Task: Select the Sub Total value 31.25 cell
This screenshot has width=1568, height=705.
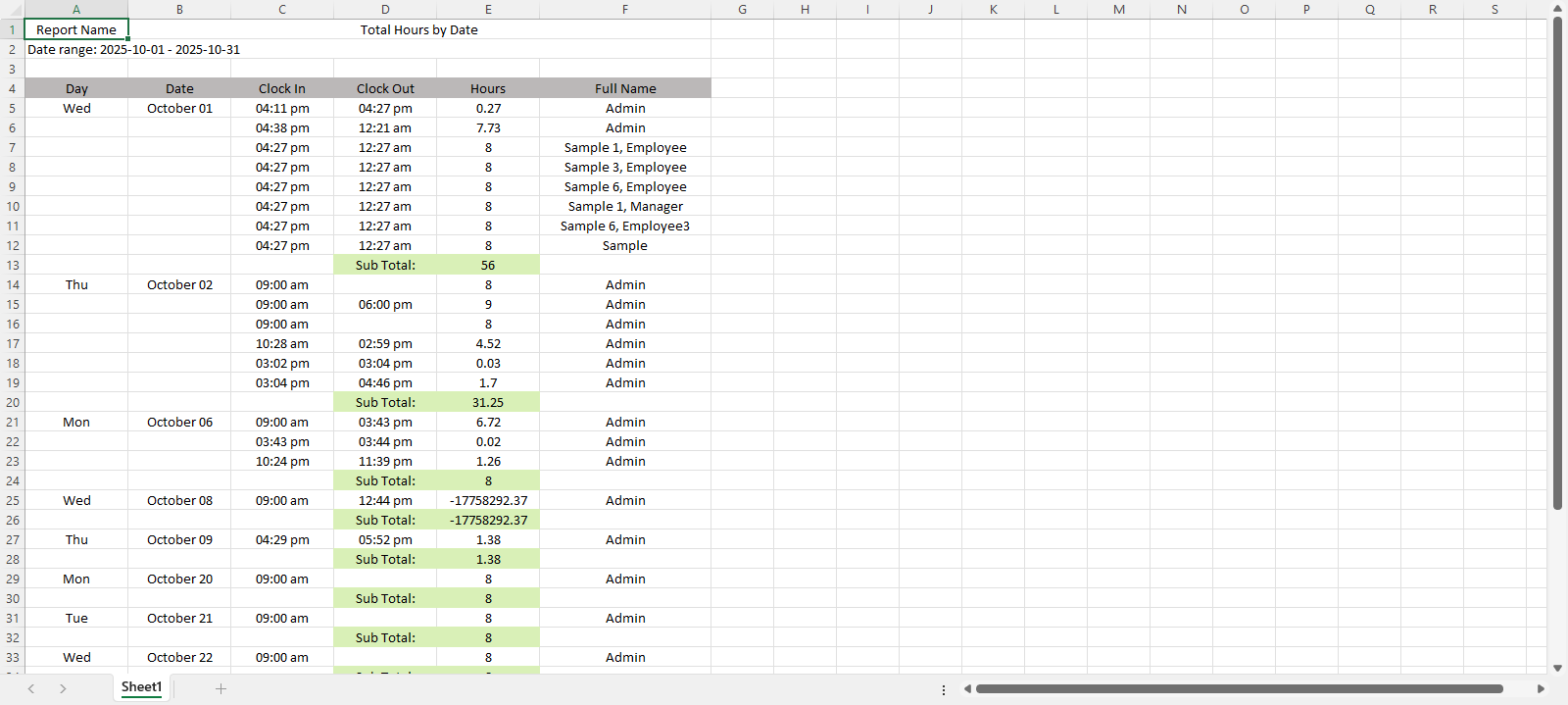Action: click(488, 402)
